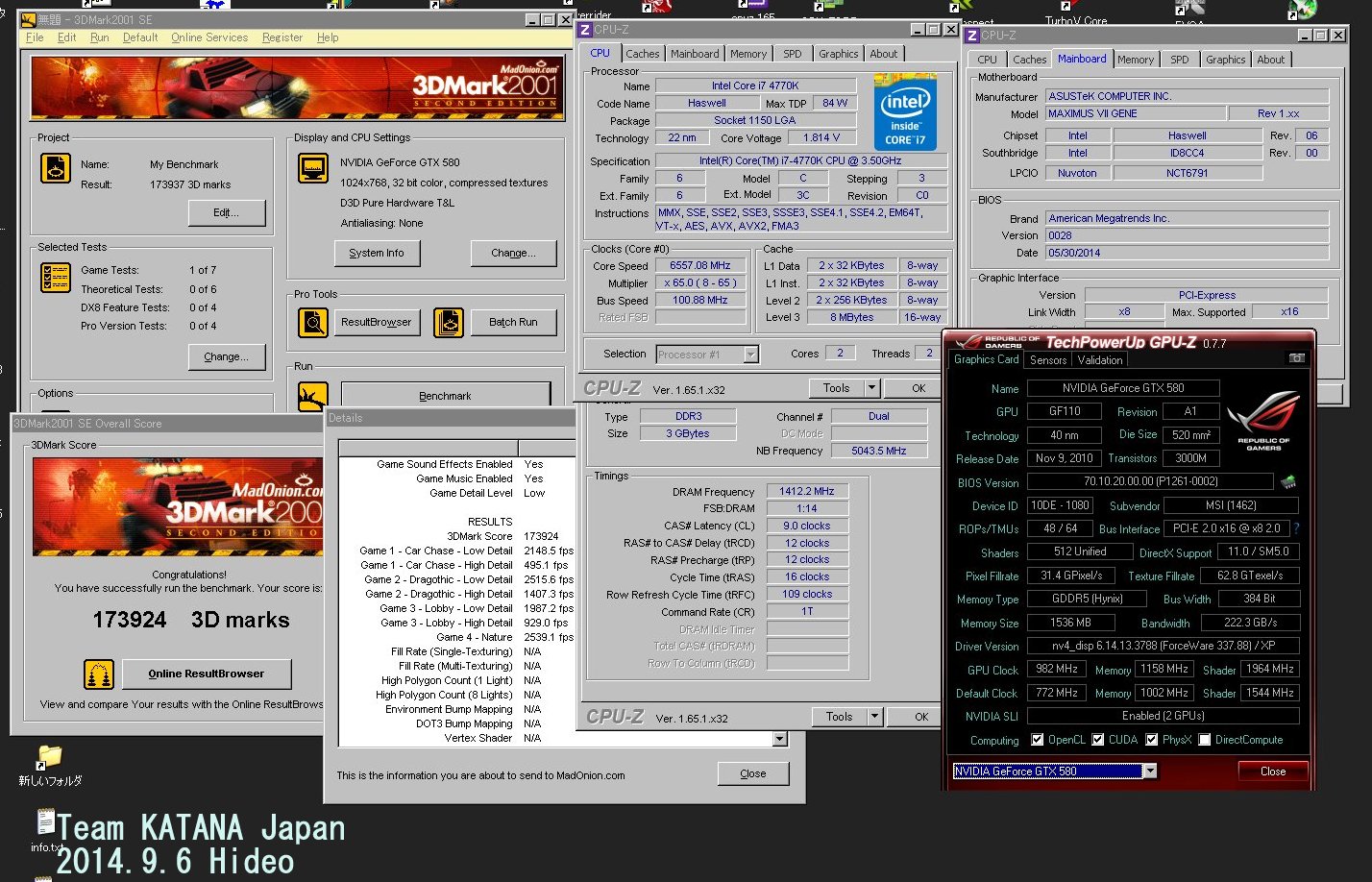Viewport: 1372px width, 882px height.
Task: Click the 3DMark2001 banner in Overall Score window
Action: pyautogui.click(x=177, y=505)
